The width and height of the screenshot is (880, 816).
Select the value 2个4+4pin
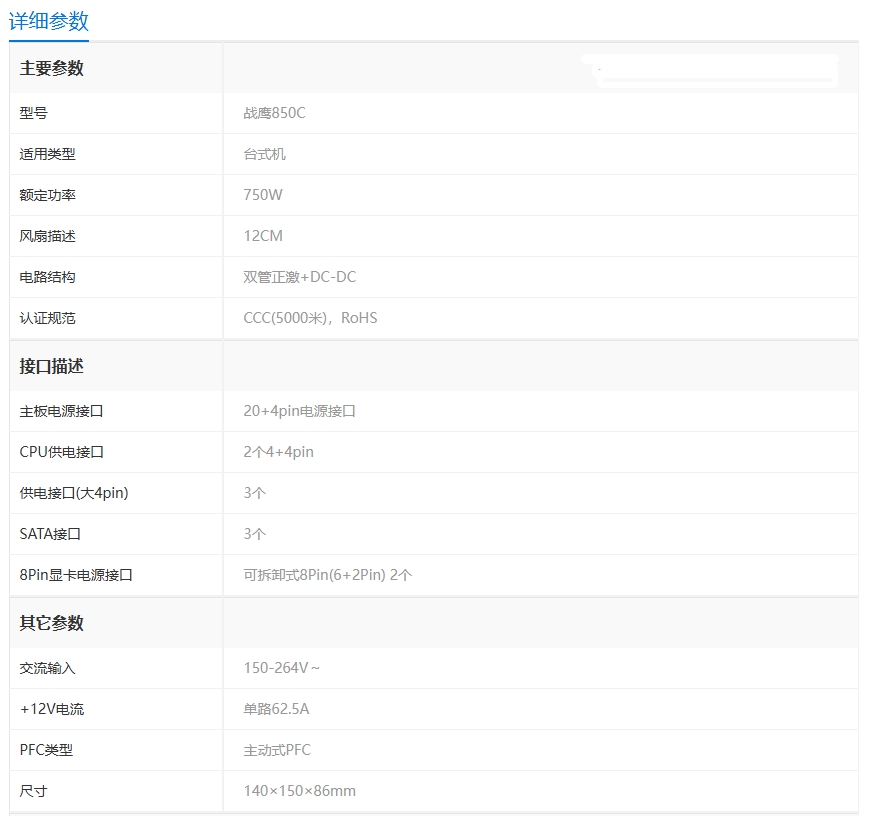278,452
